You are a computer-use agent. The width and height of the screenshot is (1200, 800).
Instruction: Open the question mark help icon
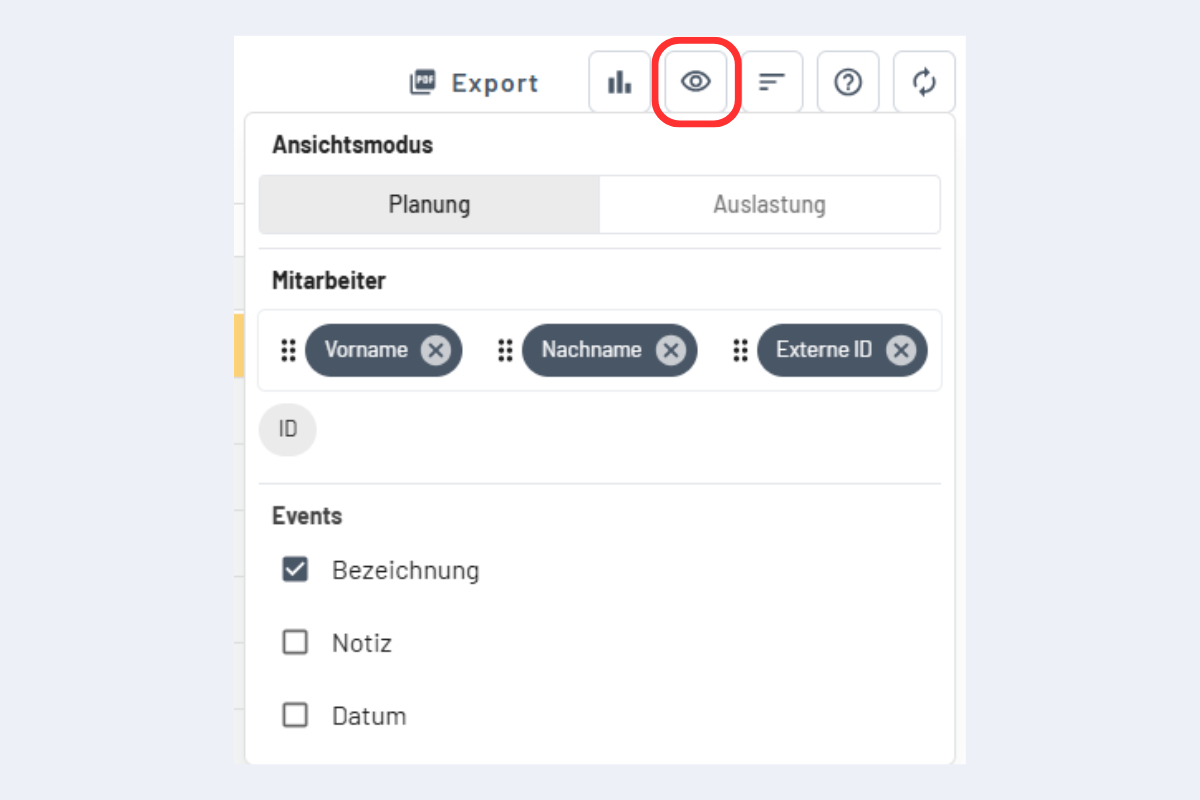(x=848, y=82)
